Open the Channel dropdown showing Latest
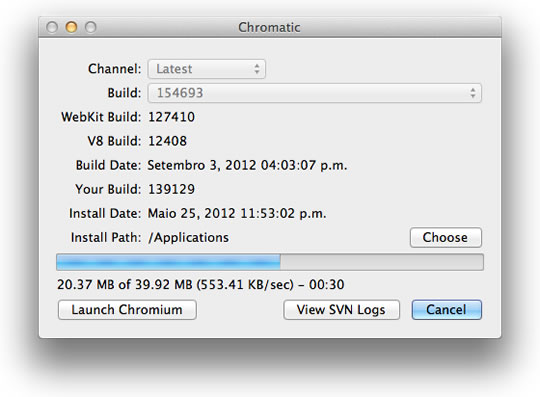This screenshot has width=540, height=397. pos(207,69)
